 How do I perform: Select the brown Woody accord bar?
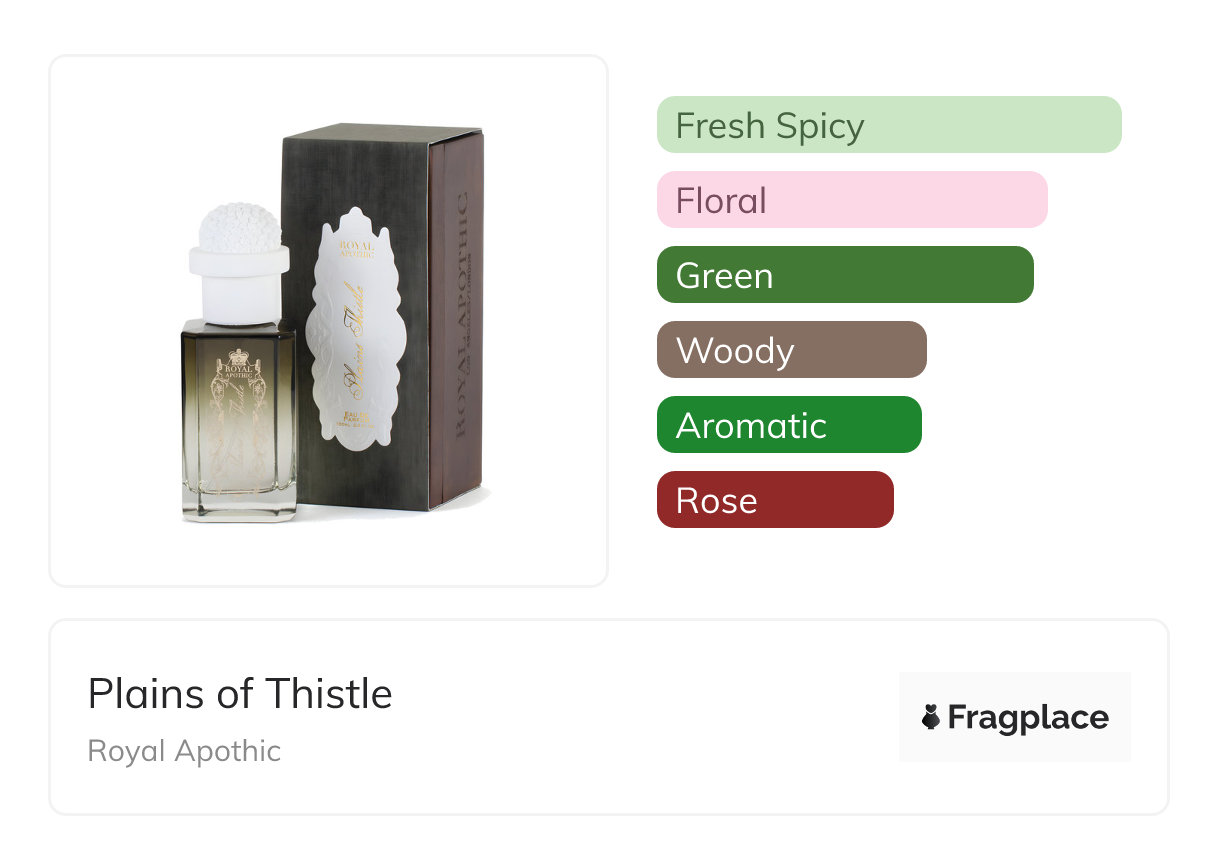click(791, 350)
